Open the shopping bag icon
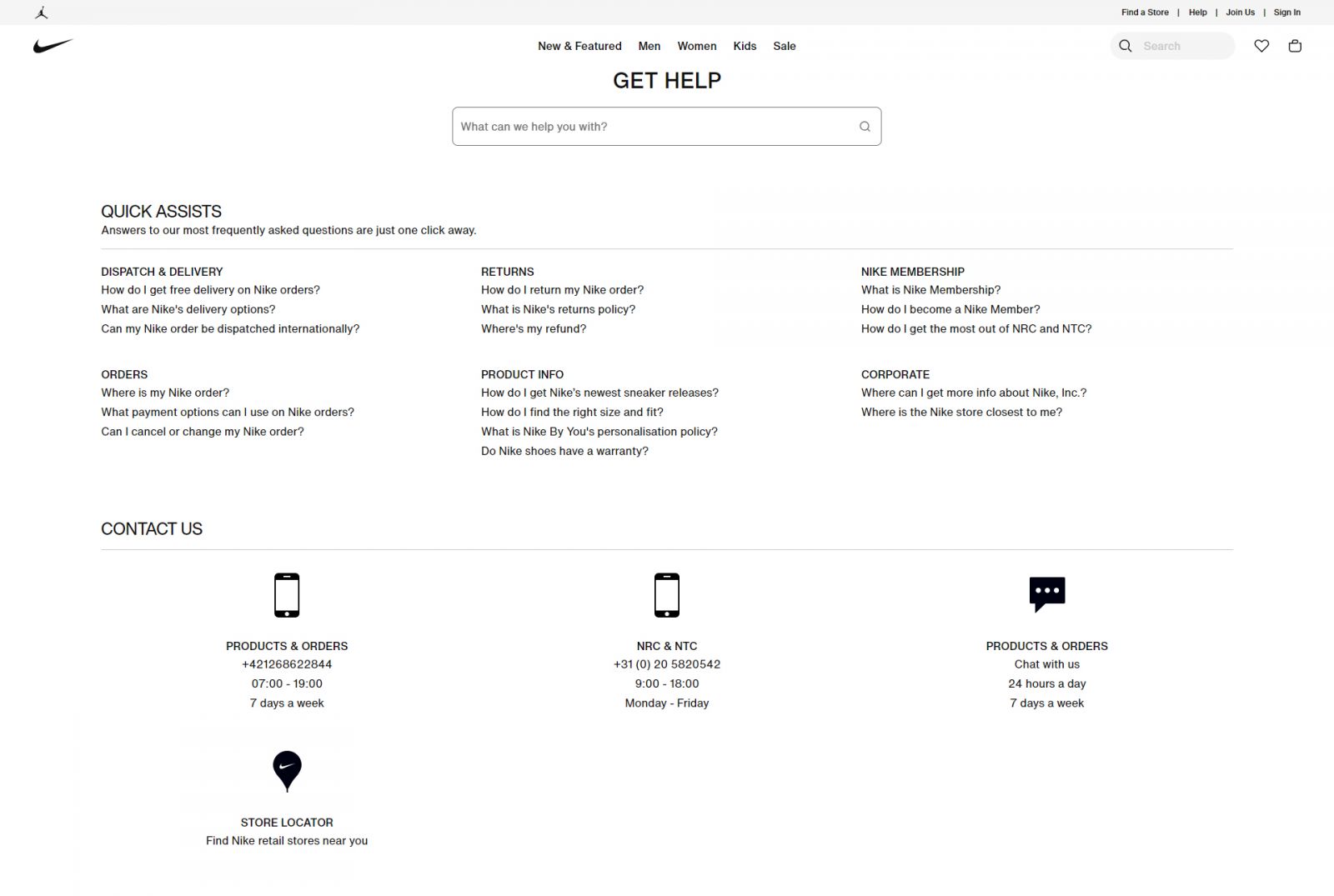Image resolution: width=1334 pixels, height=896 pixels. (x=1295, y=46)
